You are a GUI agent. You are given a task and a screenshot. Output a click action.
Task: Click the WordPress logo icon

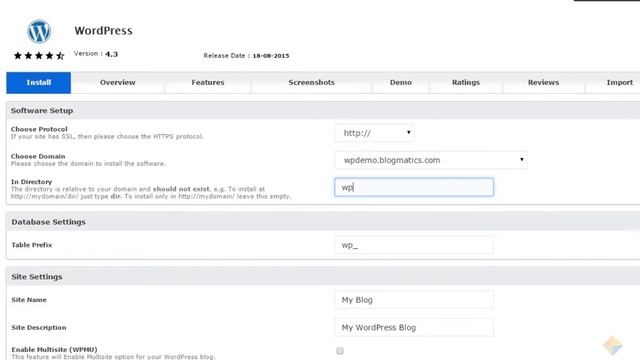pos(39,31)
